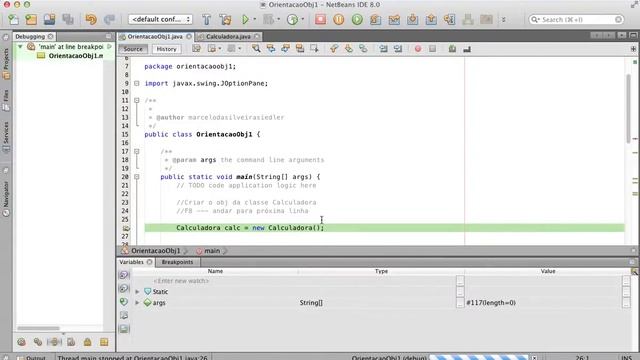The image size is (640, 360).
Task: Click the New File toolbar icon
Action: [13, 19]
